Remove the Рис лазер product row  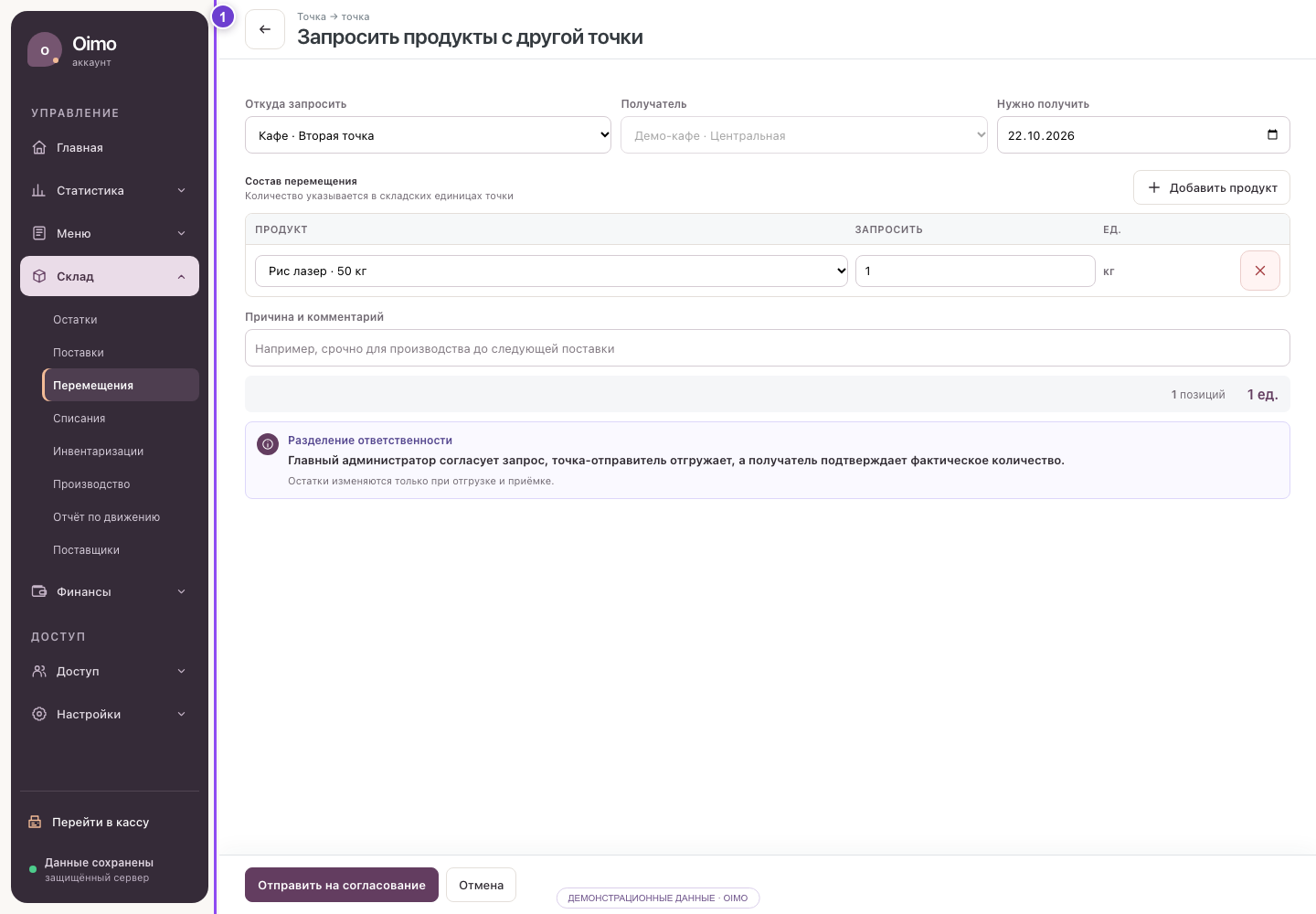pos(1260,271)
